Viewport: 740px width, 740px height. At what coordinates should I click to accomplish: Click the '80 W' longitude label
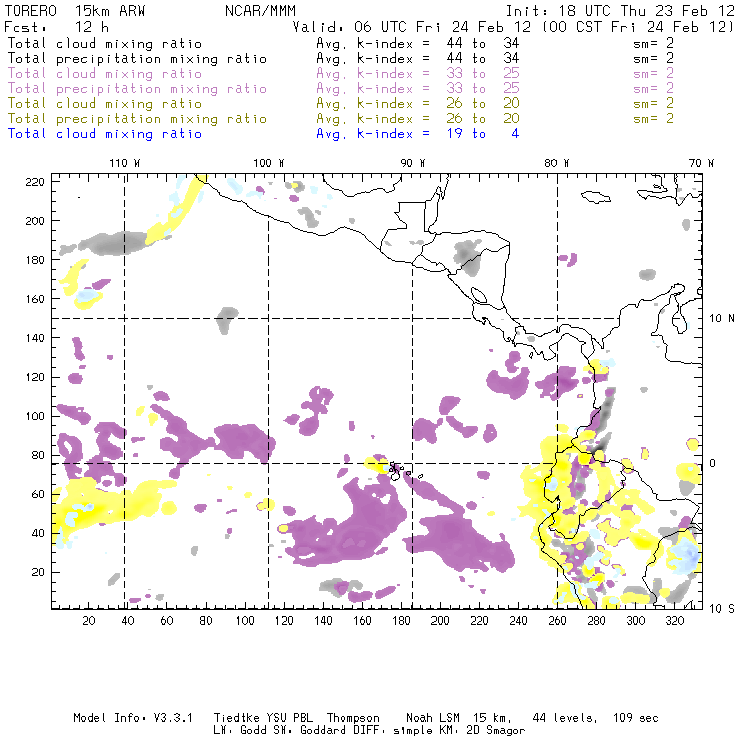(x=557, y=163)
